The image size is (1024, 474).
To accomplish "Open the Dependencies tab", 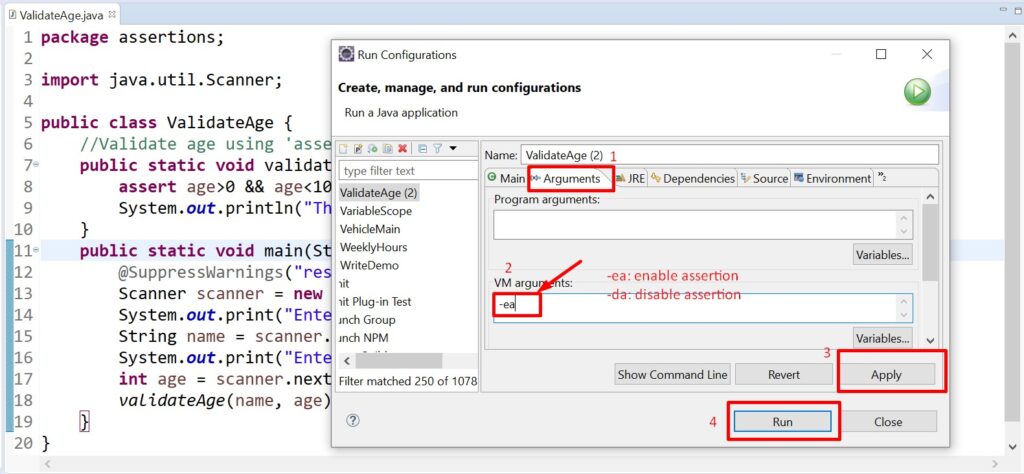I will 693,178.
